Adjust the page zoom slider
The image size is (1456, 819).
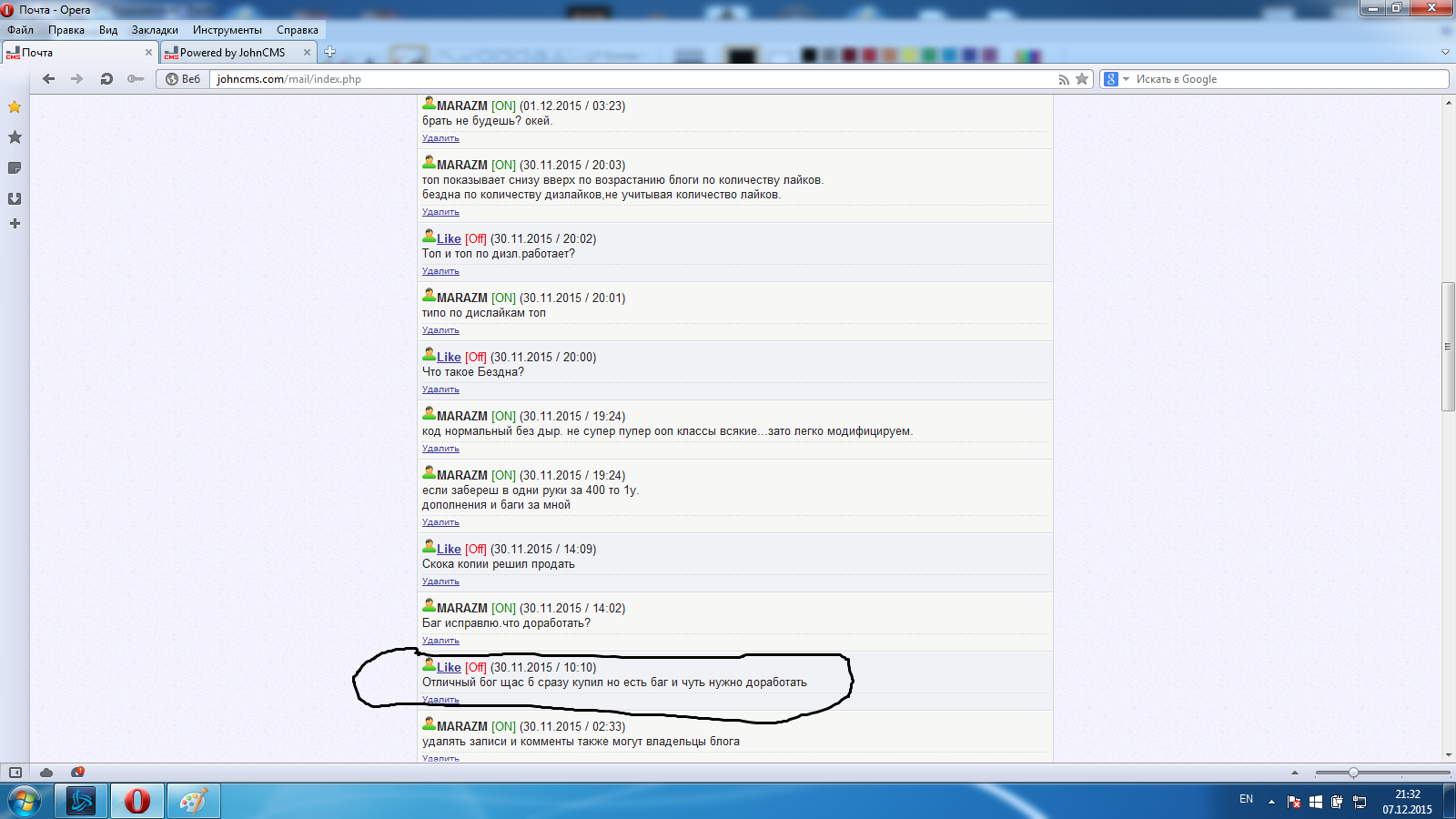click(1353, 773)
